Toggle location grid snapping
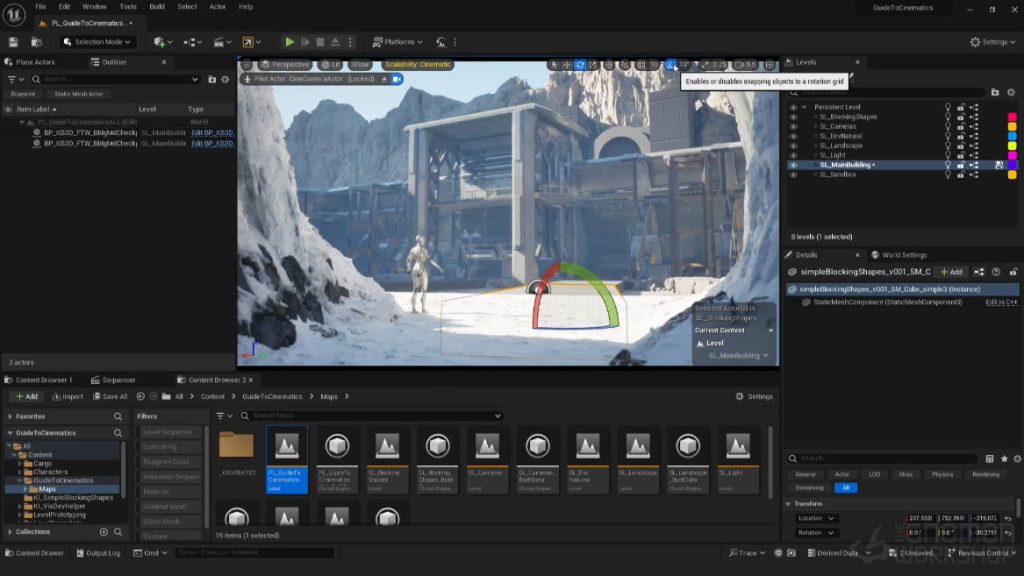The width and height of the screenshot is (1024, 576). (641, 65)
